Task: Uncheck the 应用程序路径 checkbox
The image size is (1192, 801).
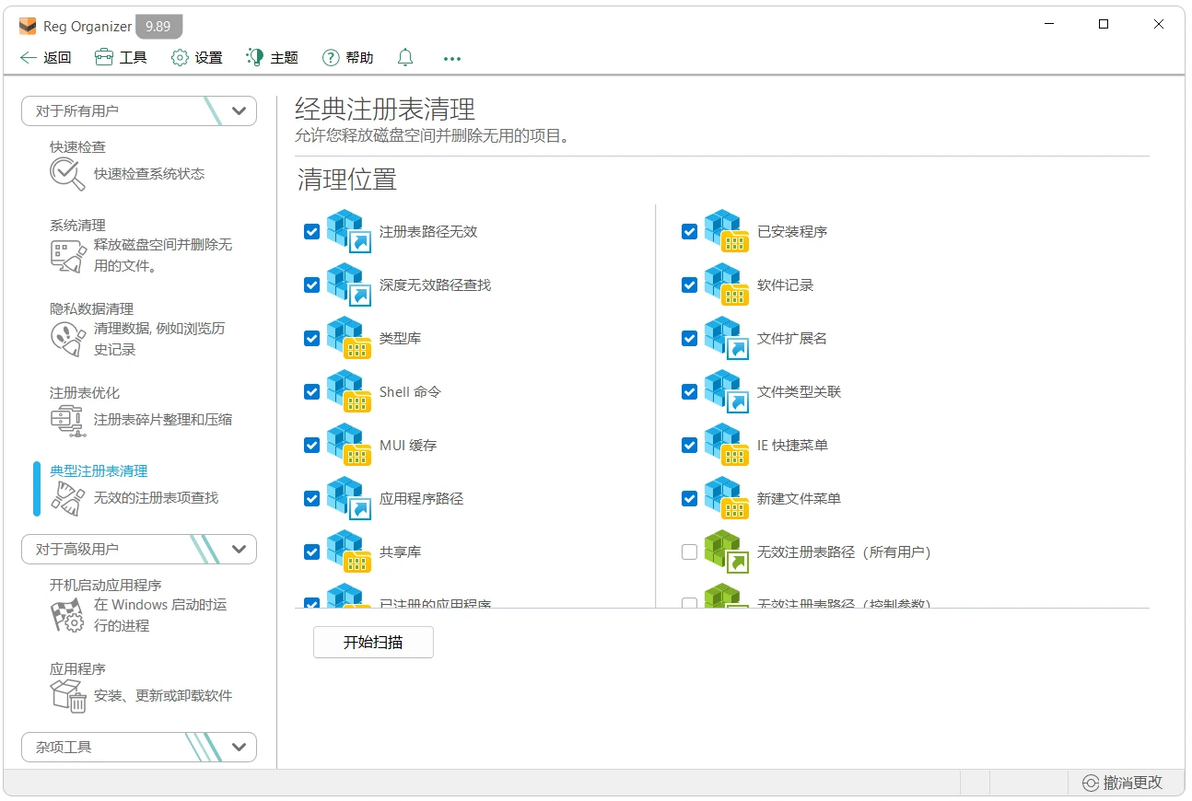Action: coord(312,499)
